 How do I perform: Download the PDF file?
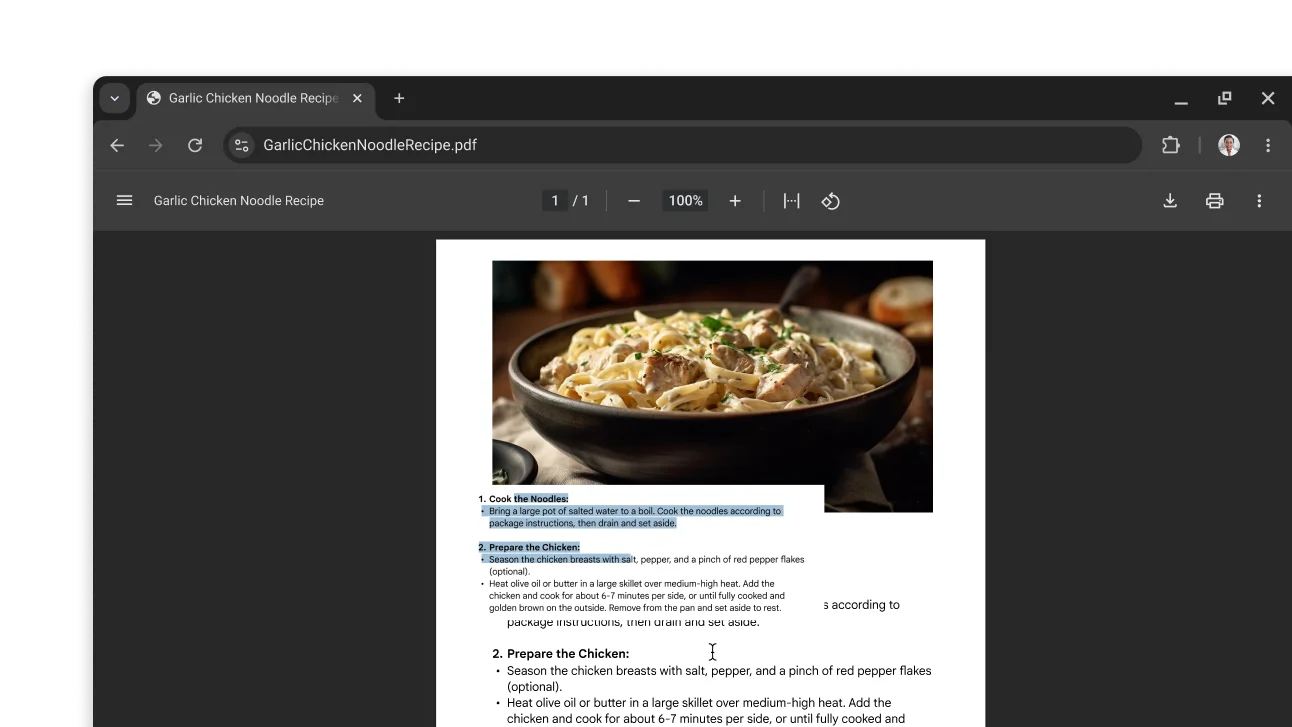(x=1170, y=200)
